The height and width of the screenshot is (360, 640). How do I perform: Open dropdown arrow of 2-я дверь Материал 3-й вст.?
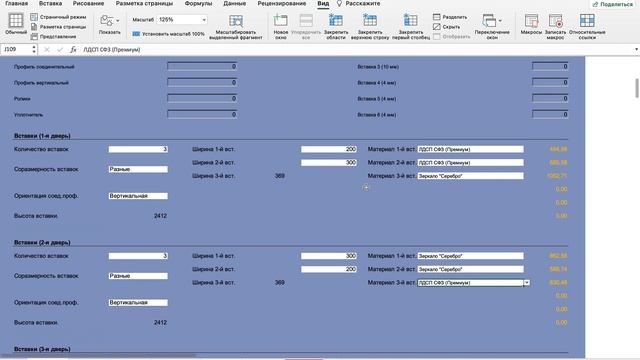point(527,282)
